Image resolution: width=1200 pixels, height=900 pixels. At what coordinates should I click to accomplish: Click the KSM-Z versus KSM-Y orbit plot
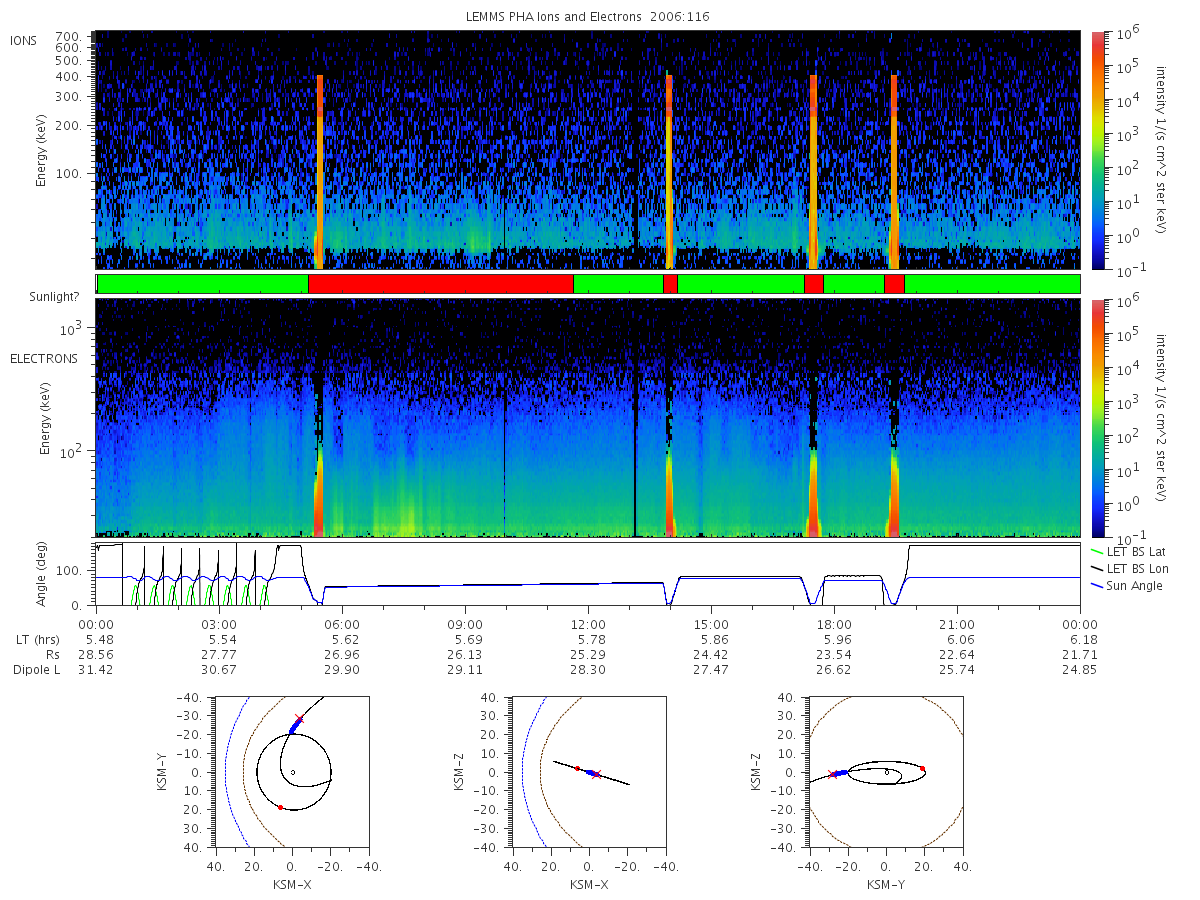886,771
